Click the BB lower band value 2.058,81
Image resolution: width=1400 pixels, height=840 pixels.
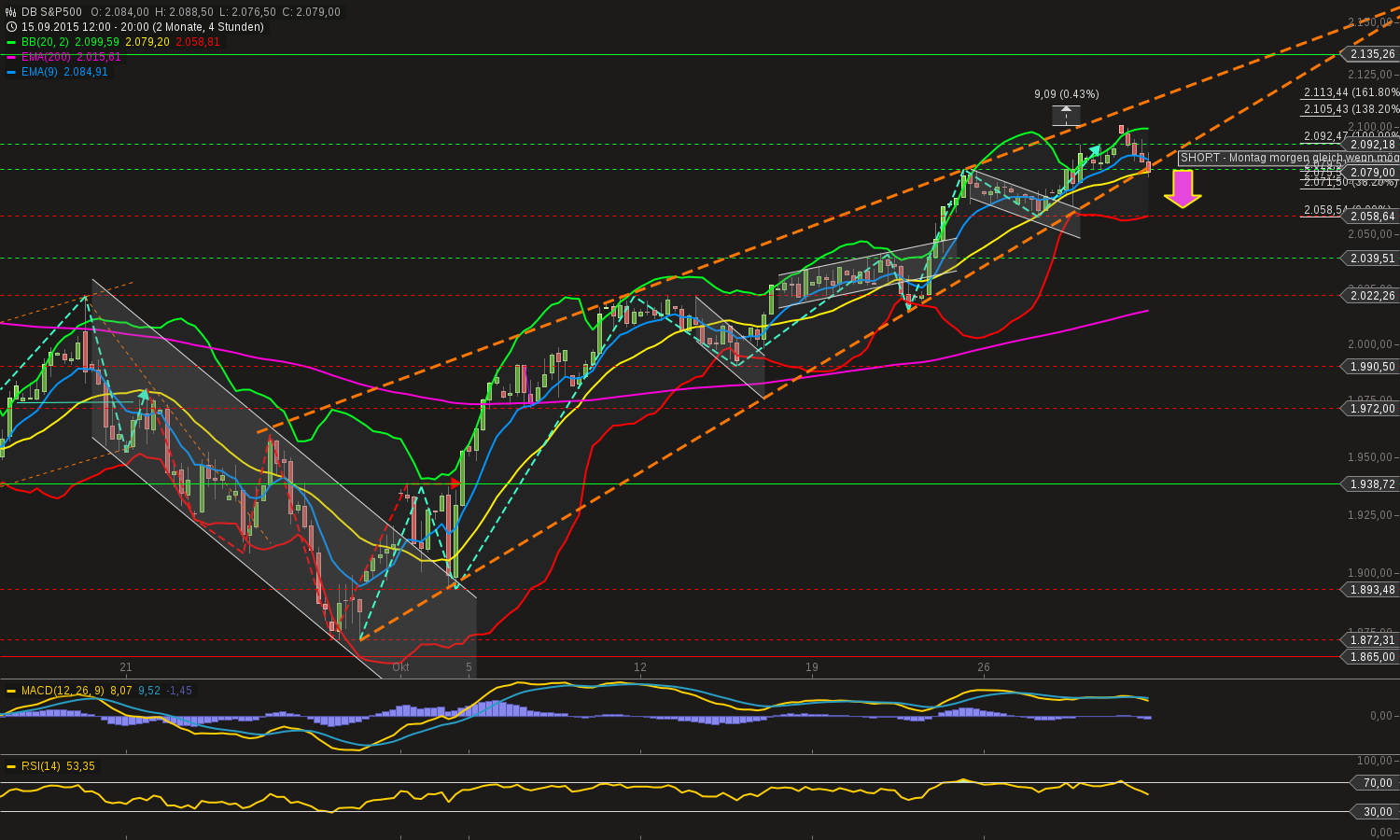tap(198, 42)
